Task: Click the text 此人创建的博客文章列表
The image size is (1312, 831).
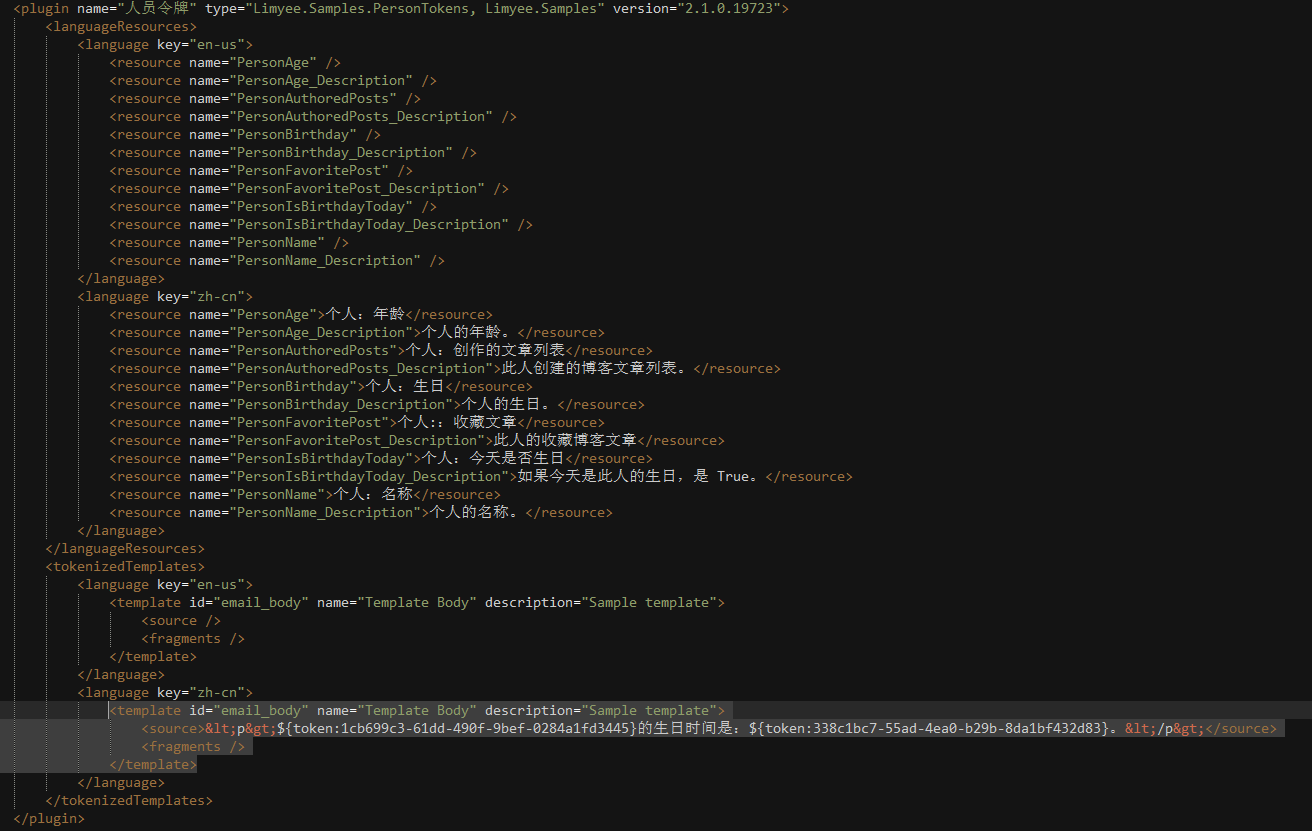Action: 595,369
